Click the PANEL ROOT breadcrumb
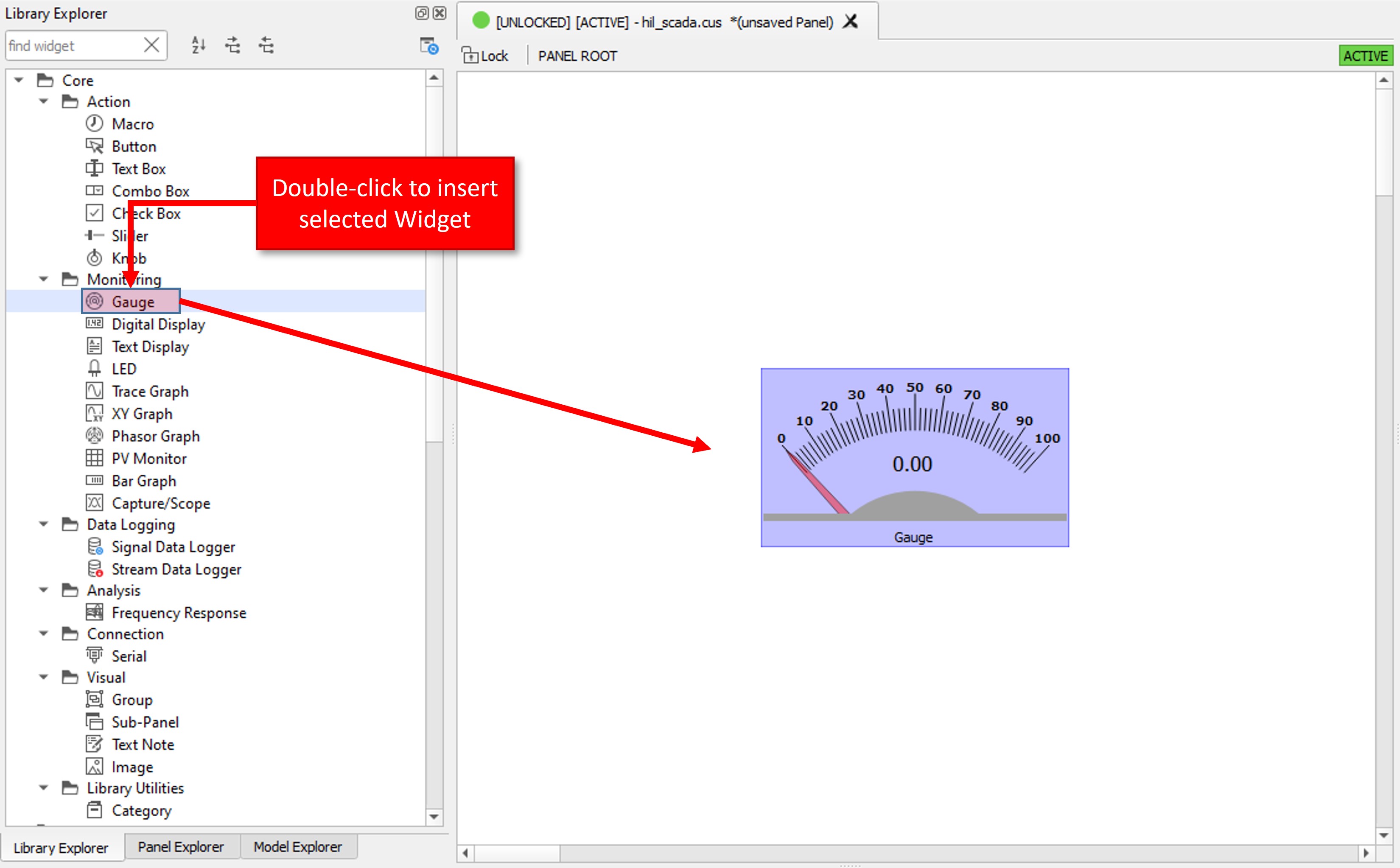This screenshot has height=868, width=1400. coord(577,56)
